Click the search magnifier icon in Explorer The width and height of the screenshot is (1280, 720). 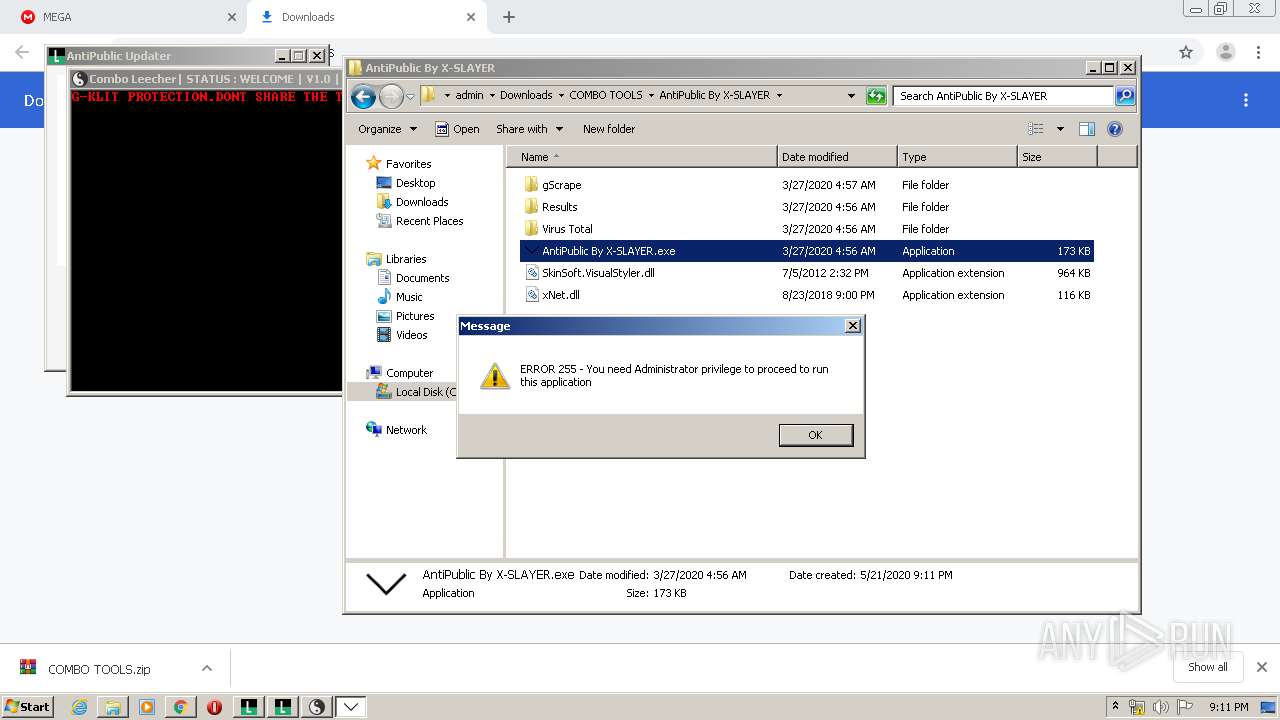1124,96
